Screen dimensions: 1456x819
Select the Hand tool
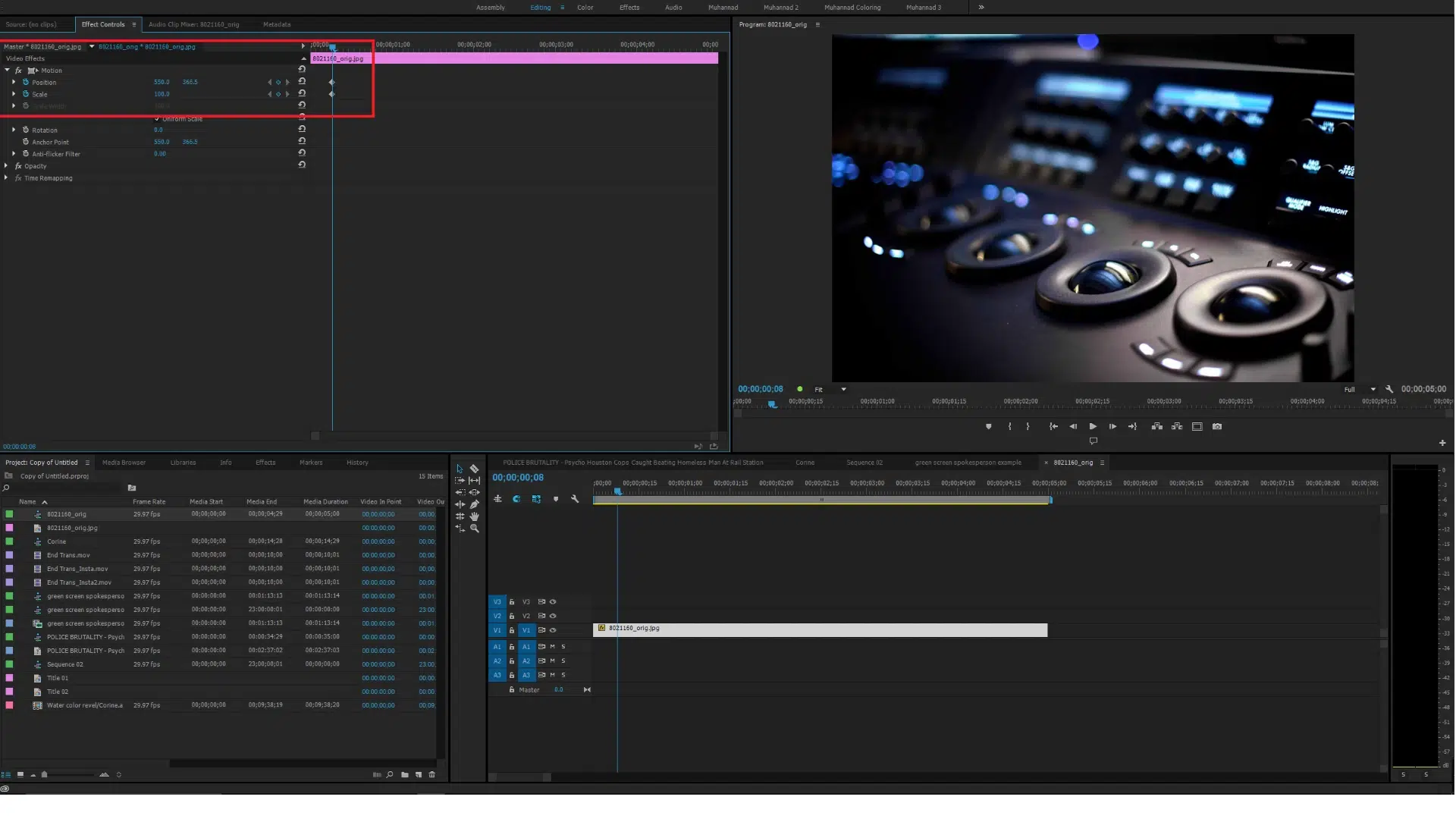coord(475,517)
